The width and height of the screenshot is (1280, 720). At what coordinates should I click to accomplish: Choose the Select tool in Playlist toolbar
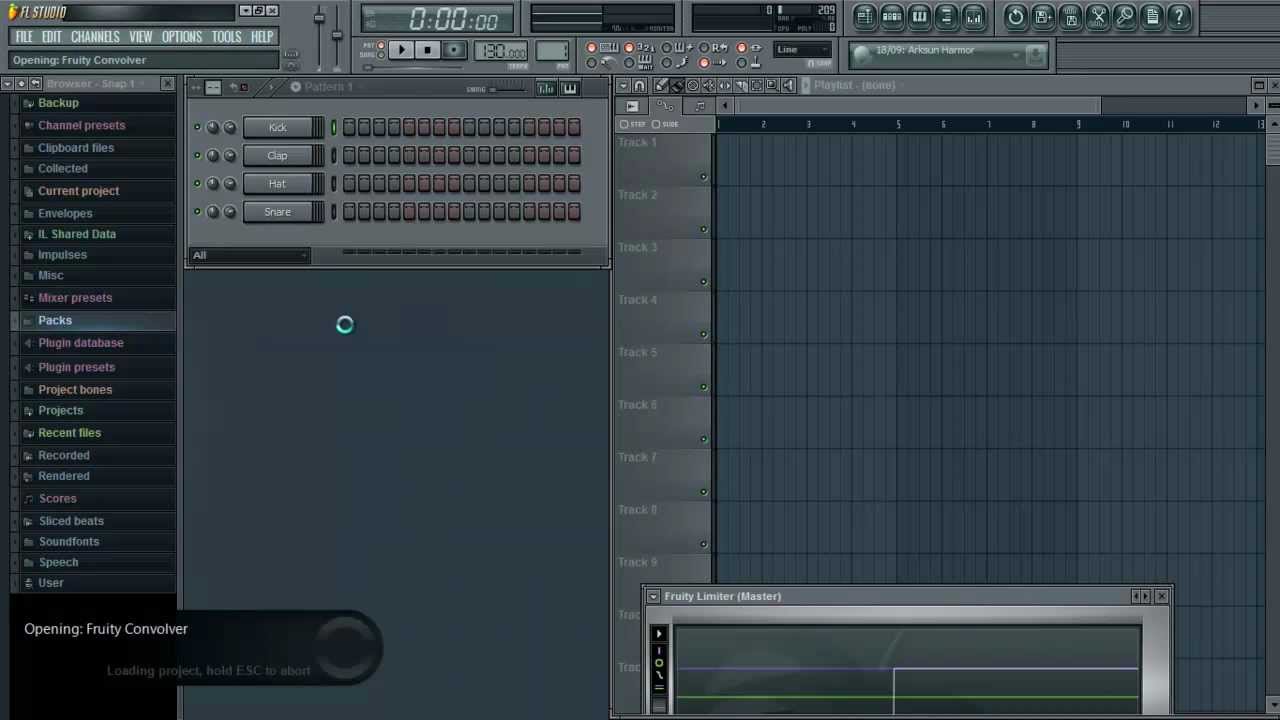[756, 85]
